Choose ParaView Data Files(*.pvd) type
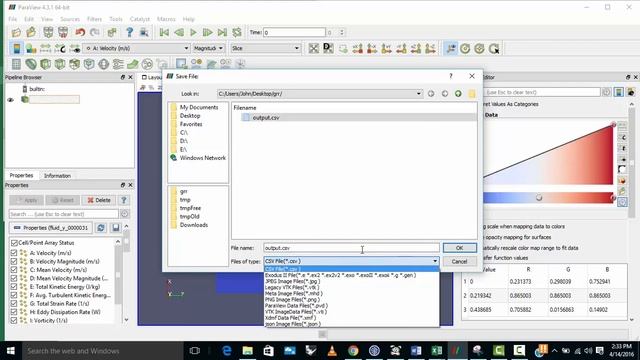This screenshot has width=640, height=360. click(x=296, y=306)
